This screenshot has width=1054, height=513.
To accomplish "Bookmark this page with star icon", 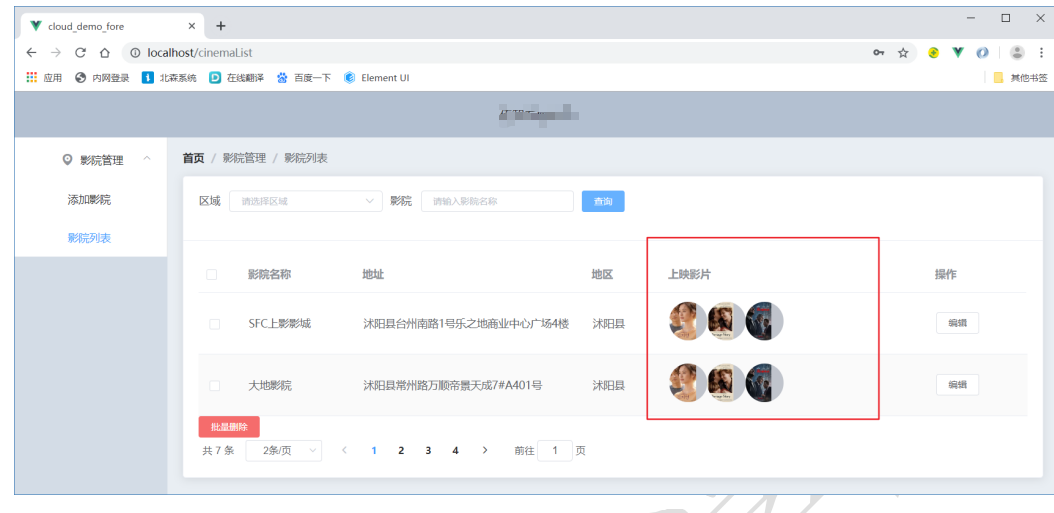I will (x=903, y=53).
